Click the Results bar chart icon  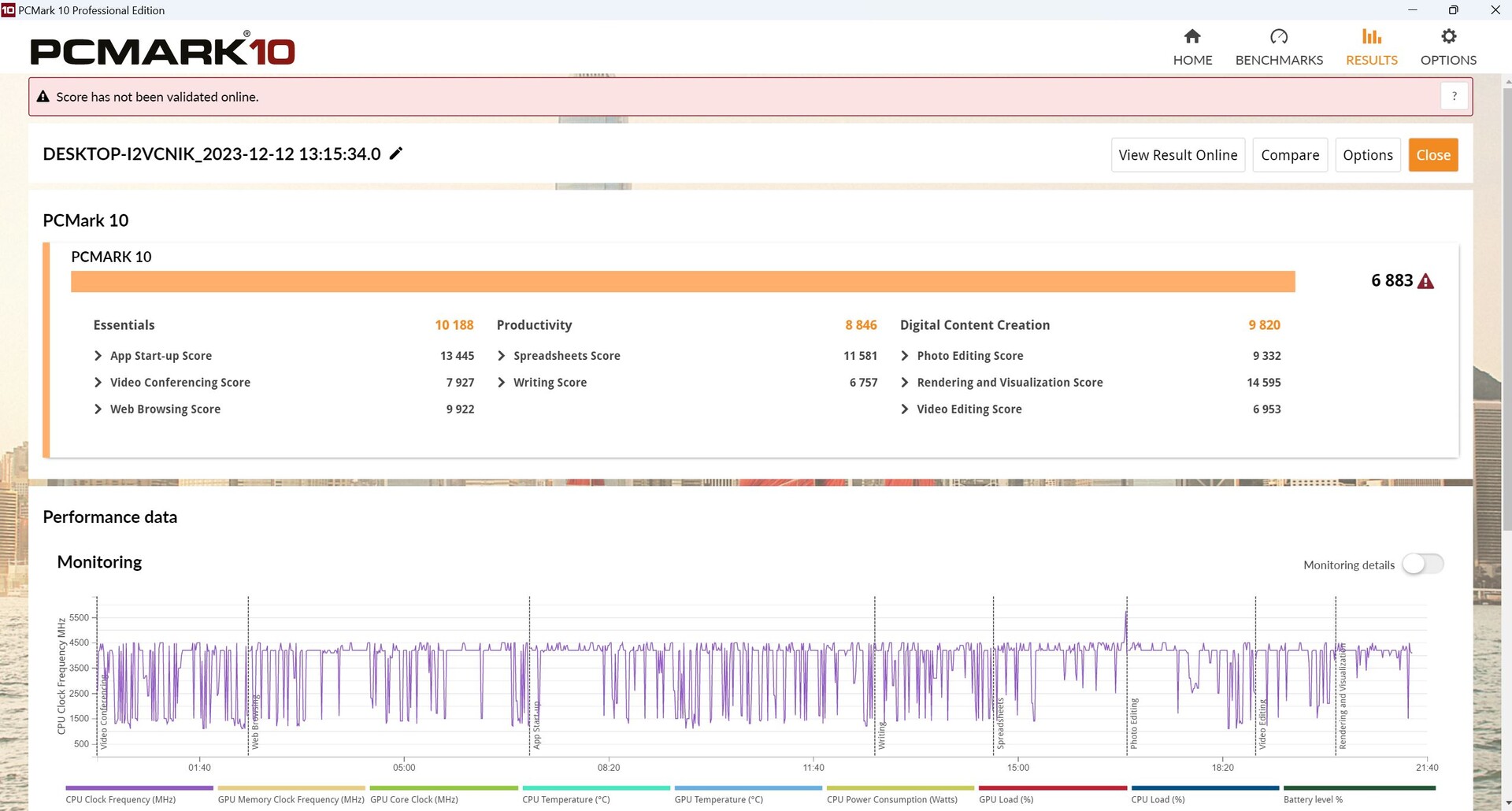[x=1372, y=36]
